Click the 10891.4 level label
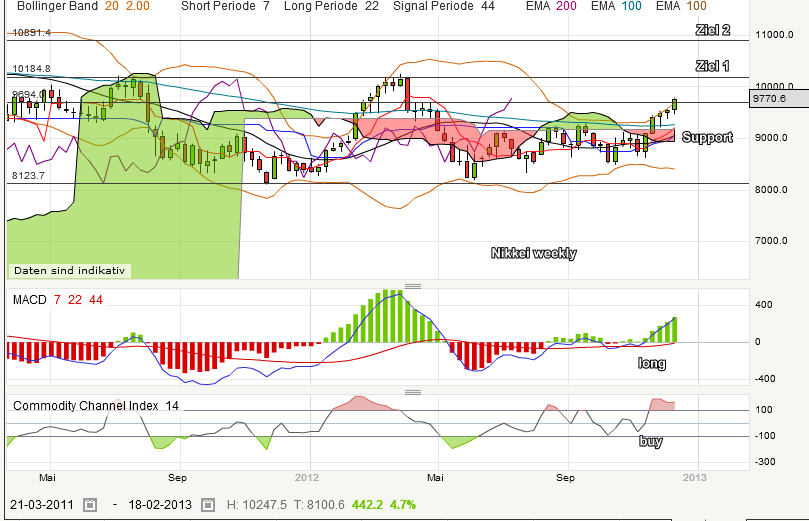809x521 pixels. 31,32
